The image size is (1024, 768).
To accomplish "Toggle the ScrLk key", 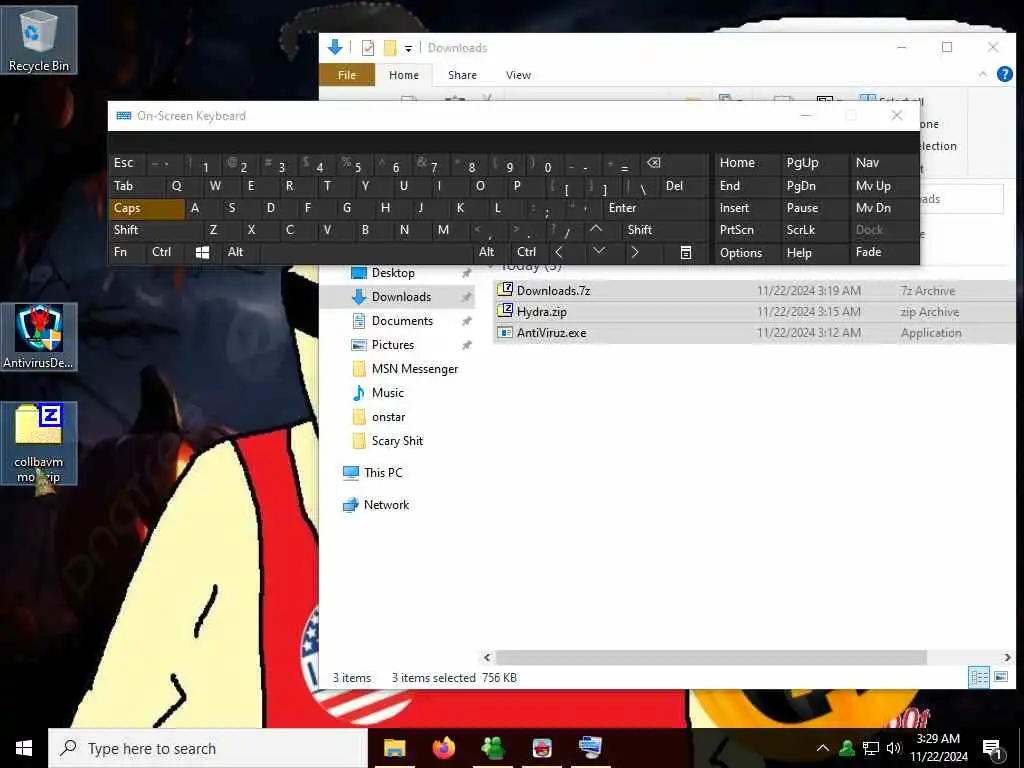I will tap(814, 230).
